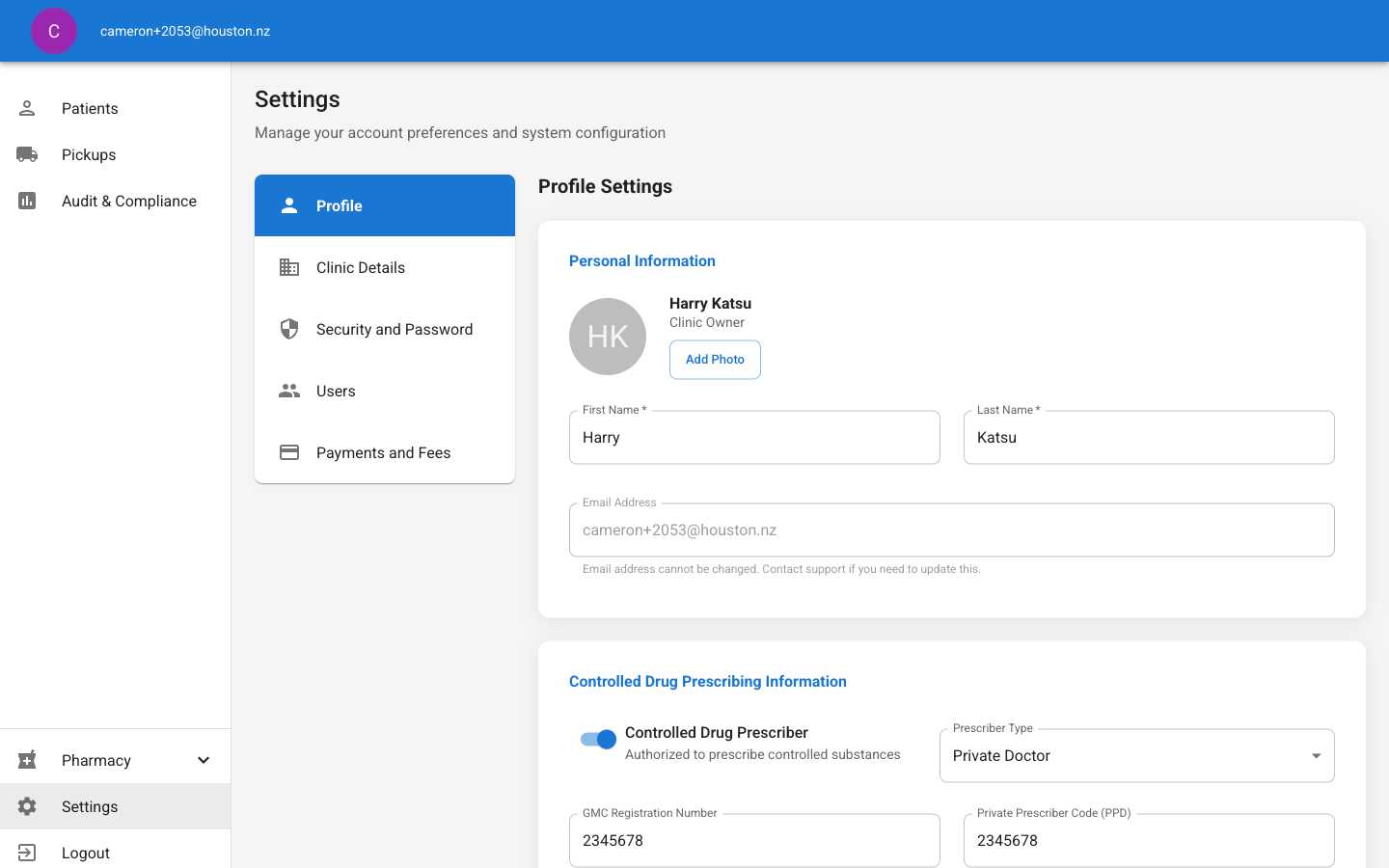Go to Audit & Compliance page

(116, 201)
